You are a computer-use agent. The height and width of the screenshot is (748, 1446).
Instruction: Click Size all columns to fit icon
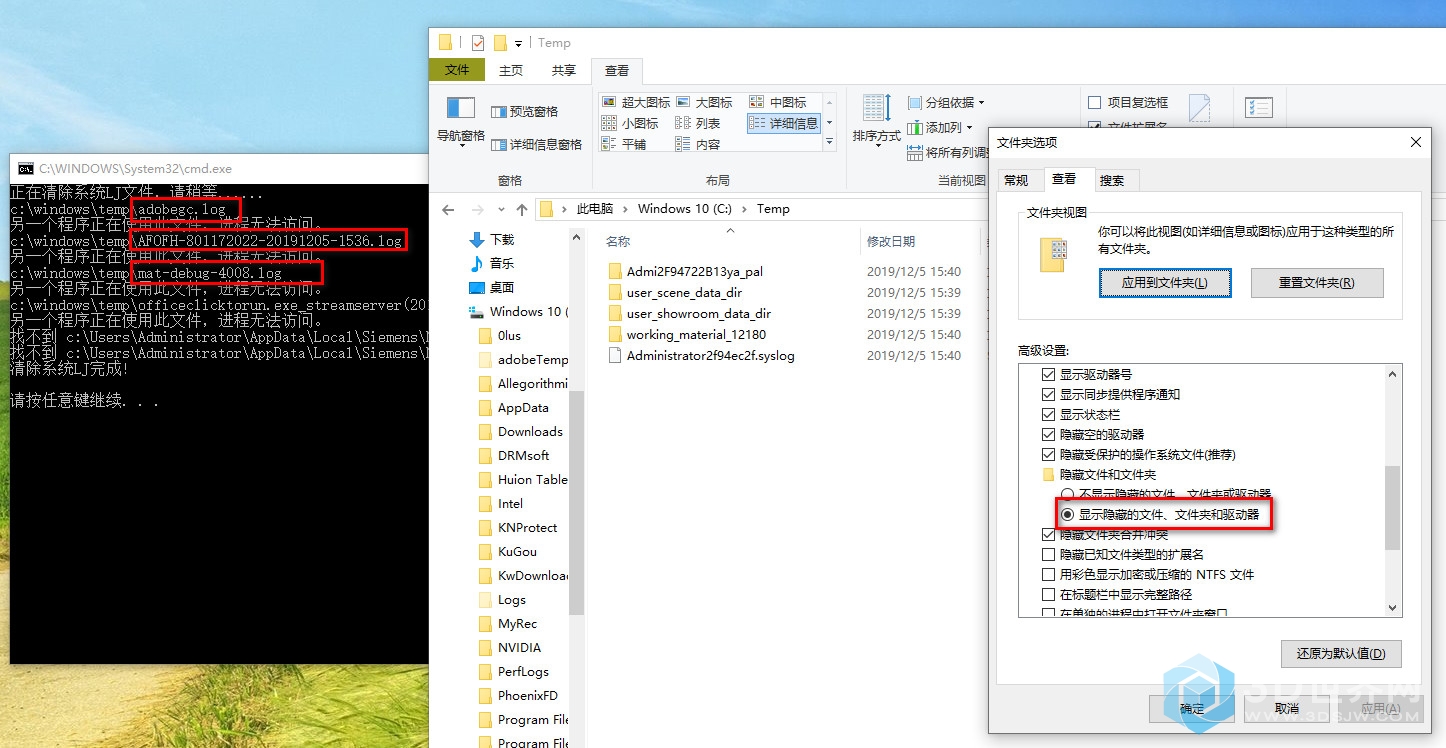coord(915,153)
